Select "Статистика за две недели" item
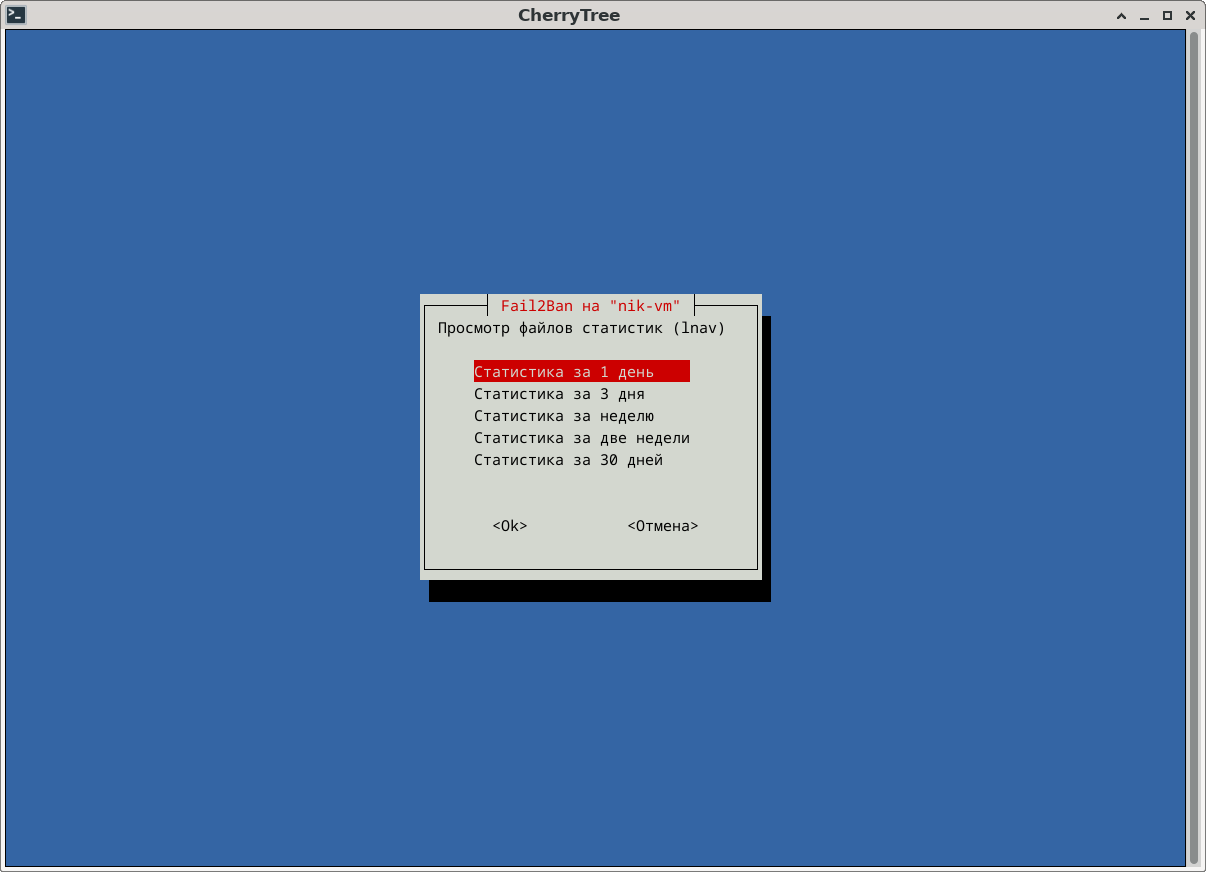The height and width of the screenshot is (872, 1206). (x=582, y=438)
